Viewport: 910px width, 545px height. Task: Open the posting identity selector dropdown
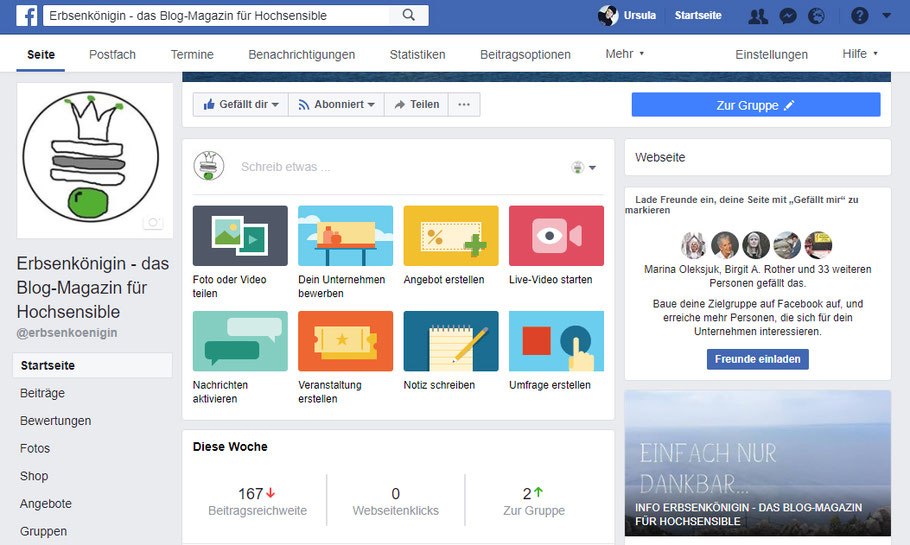click(x=584, y=167)
